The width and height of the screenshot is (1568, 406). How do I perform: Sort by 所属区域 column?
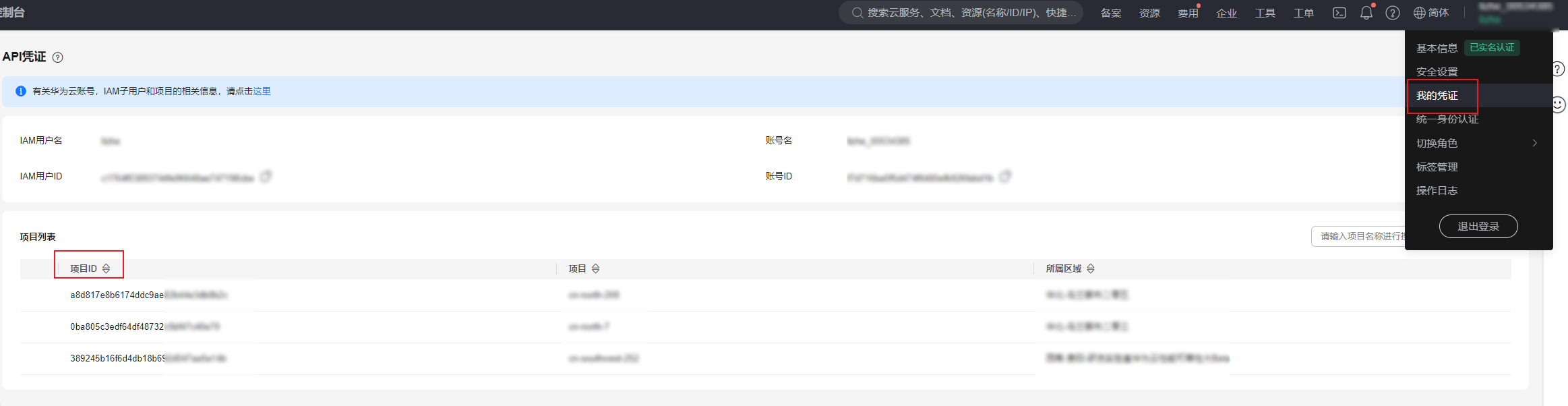[1090, 268]
